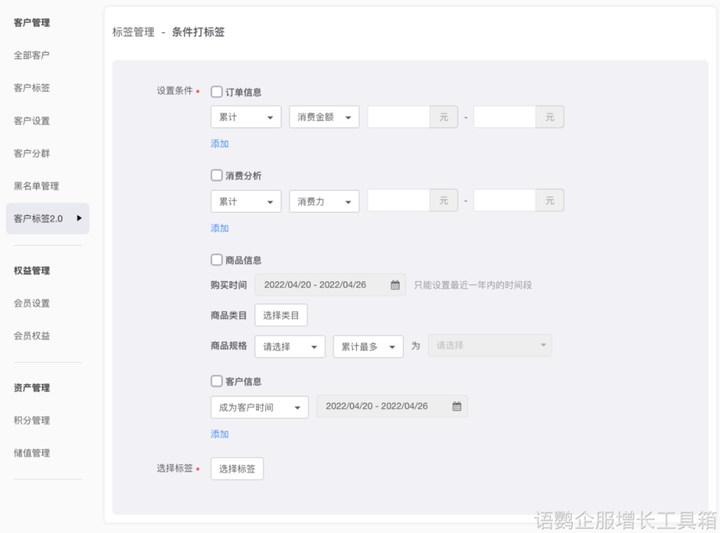Viewport: 720px width, 533px height.
Task: Open the 消费金额 dropdown
Action: point(324,117)
